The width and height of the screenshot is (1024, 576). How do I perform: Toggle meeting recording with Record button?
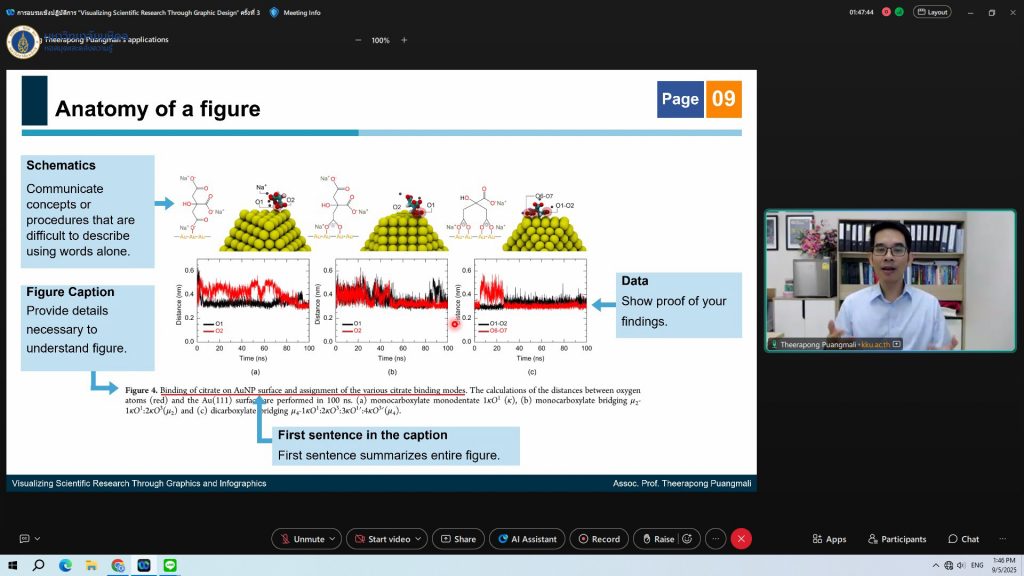pyautogui.click(x=599, y=539)
